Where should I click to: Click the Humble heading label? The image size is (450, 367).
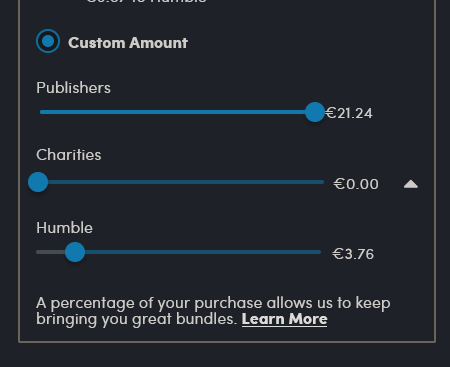(x=64, y=228)
